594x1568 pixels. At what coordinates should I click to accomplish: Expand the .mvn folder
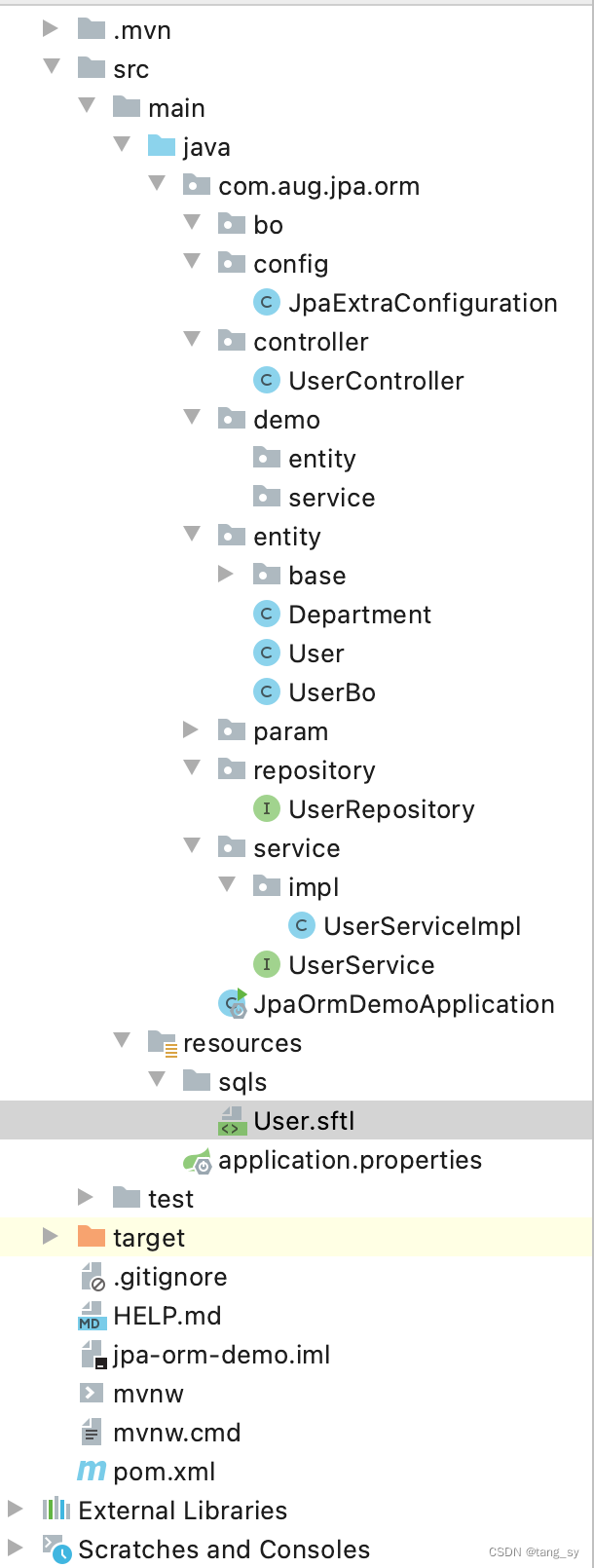tap(51, 29)
